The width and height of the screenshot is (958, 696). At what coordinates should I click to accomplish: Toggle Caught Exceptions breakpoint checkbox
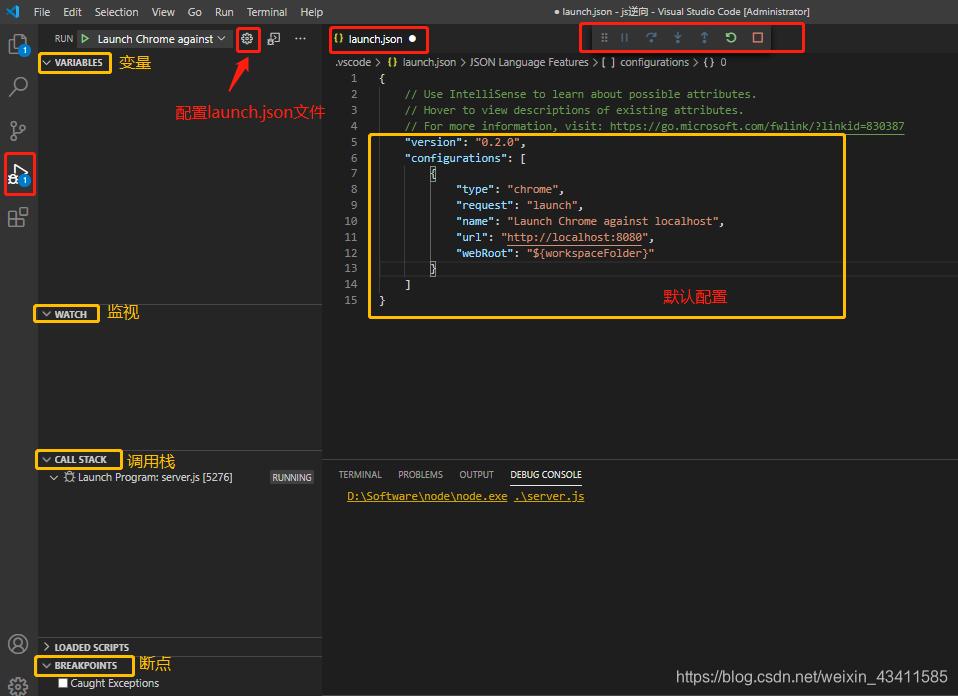pos(62,683)
